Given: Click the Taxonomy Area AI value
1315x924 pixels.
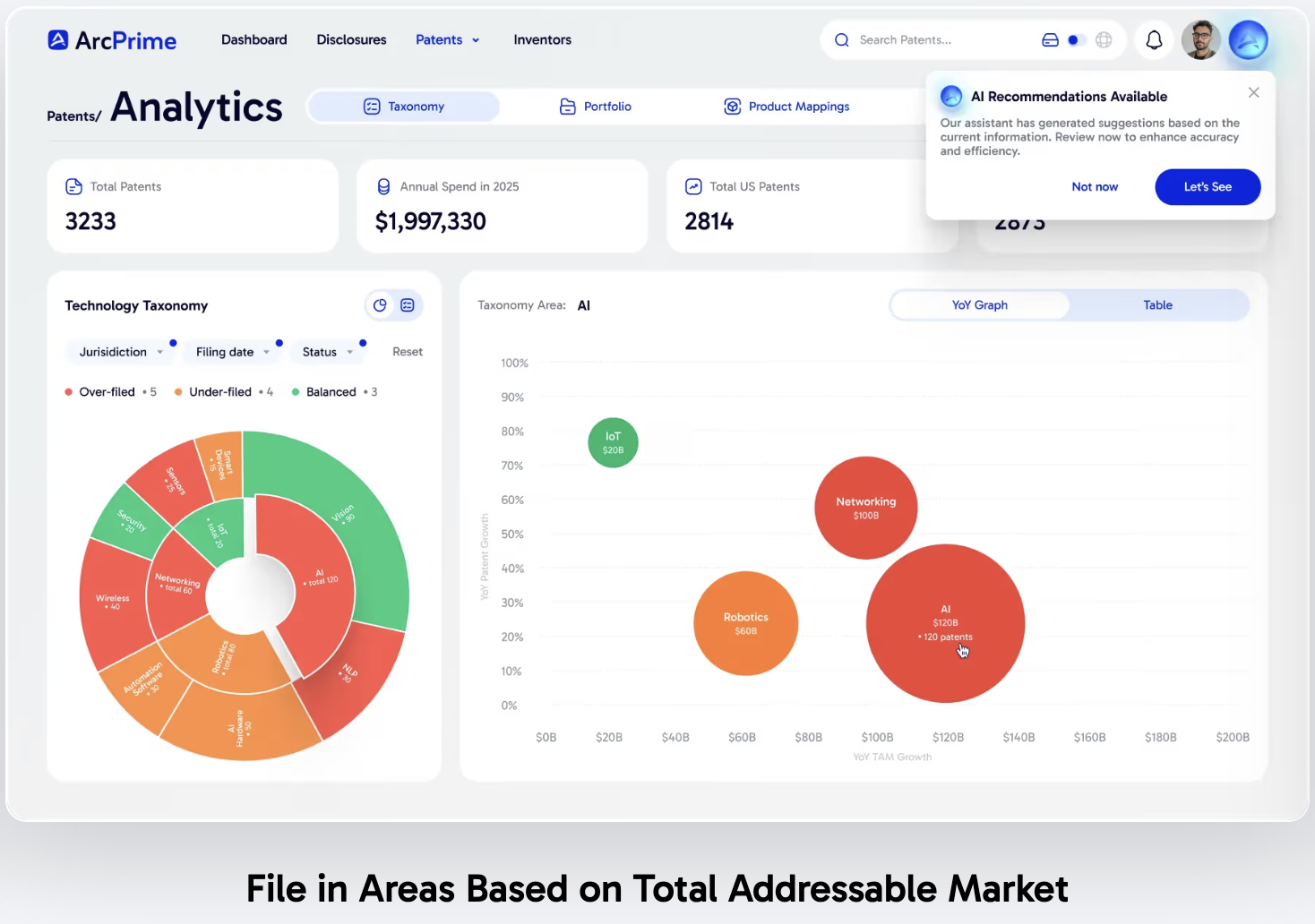Looking at the screenshot, I should (584, 305).
